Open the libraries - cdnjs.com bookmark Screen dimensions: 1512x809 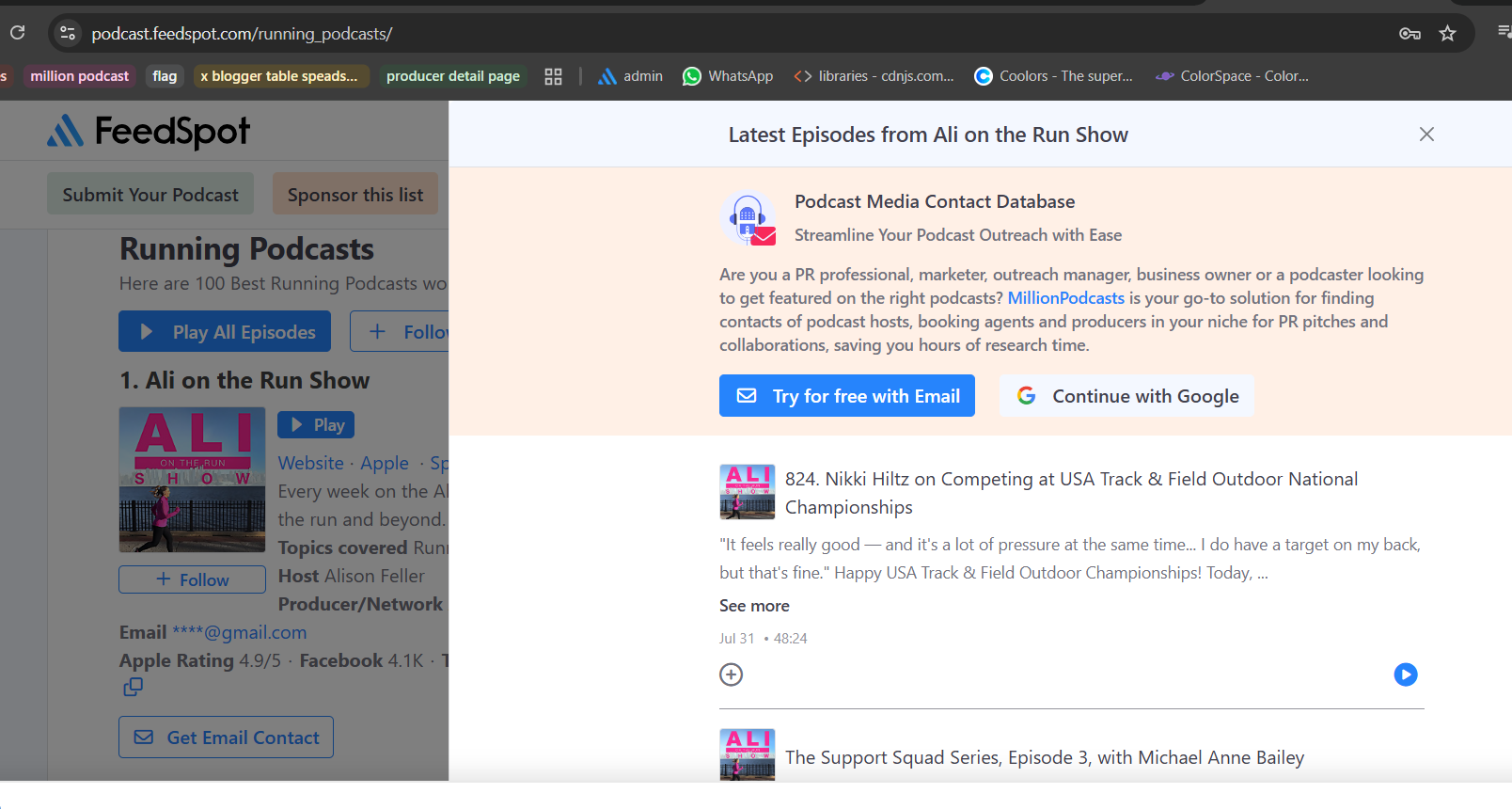[x=874, y=76]
